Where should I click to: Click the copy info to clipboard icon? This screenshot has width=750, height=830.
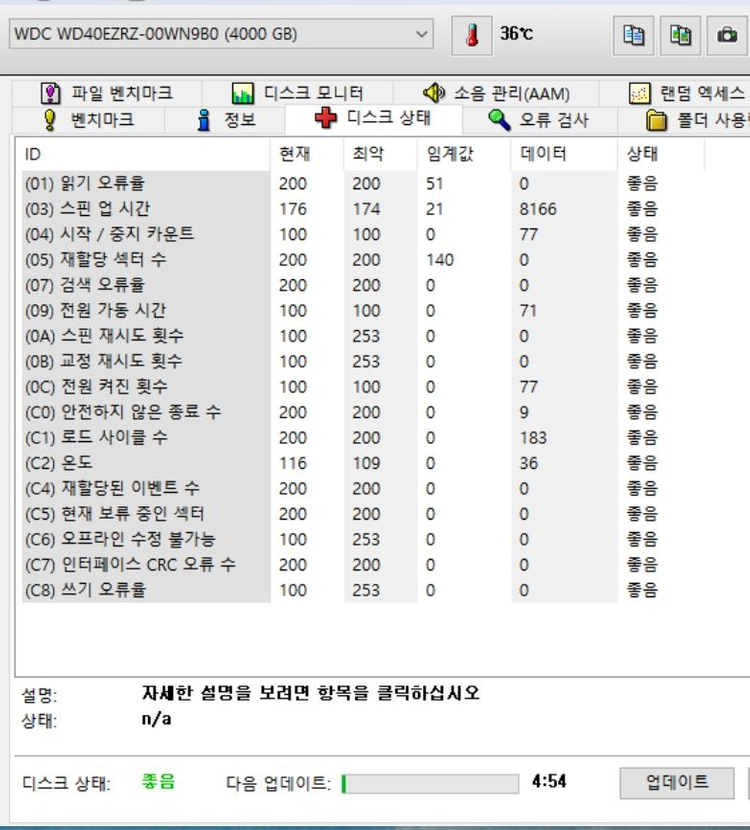(633, 35)
